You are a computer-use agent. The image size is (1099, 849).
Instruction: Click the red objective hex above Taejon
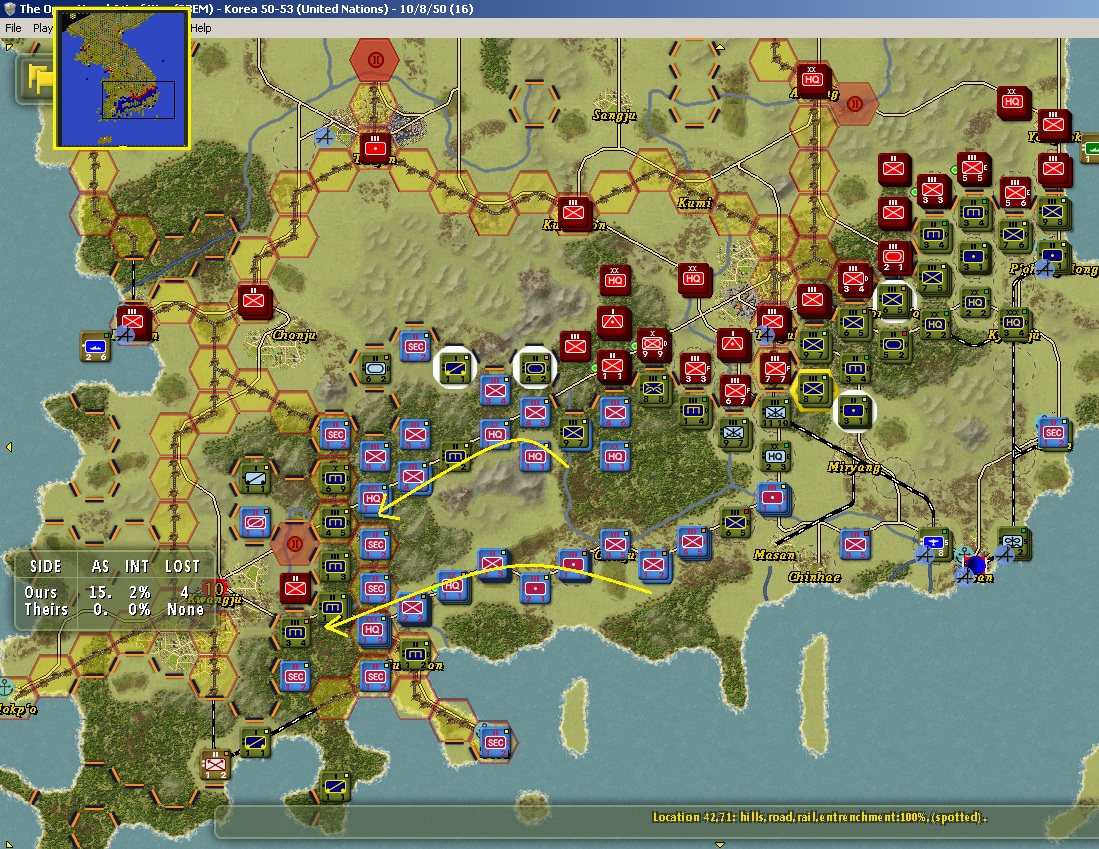click(376, 60)
